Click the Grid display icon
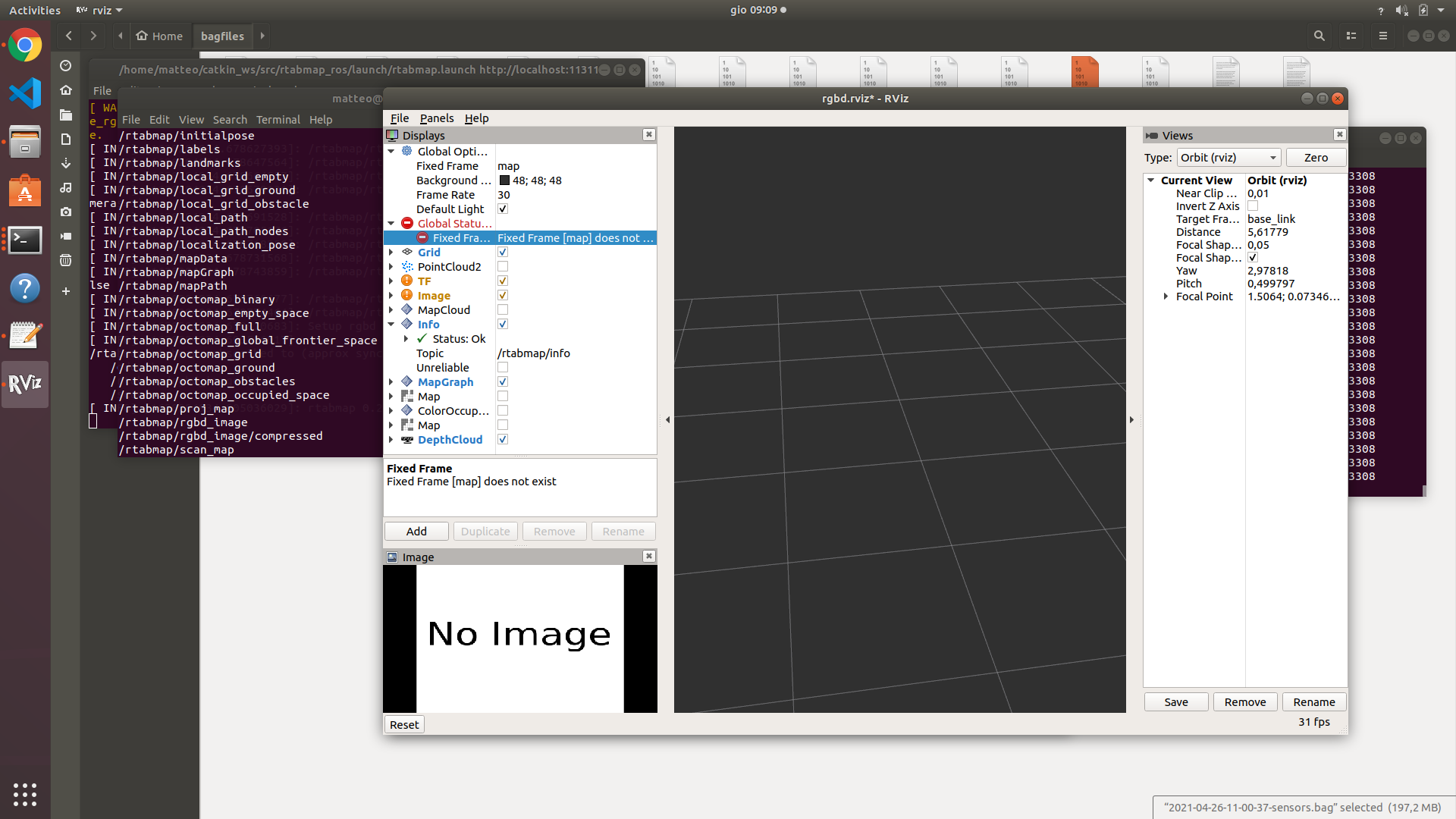The width and height of the screenshot is (1456, 819). (x=407, y=253)
